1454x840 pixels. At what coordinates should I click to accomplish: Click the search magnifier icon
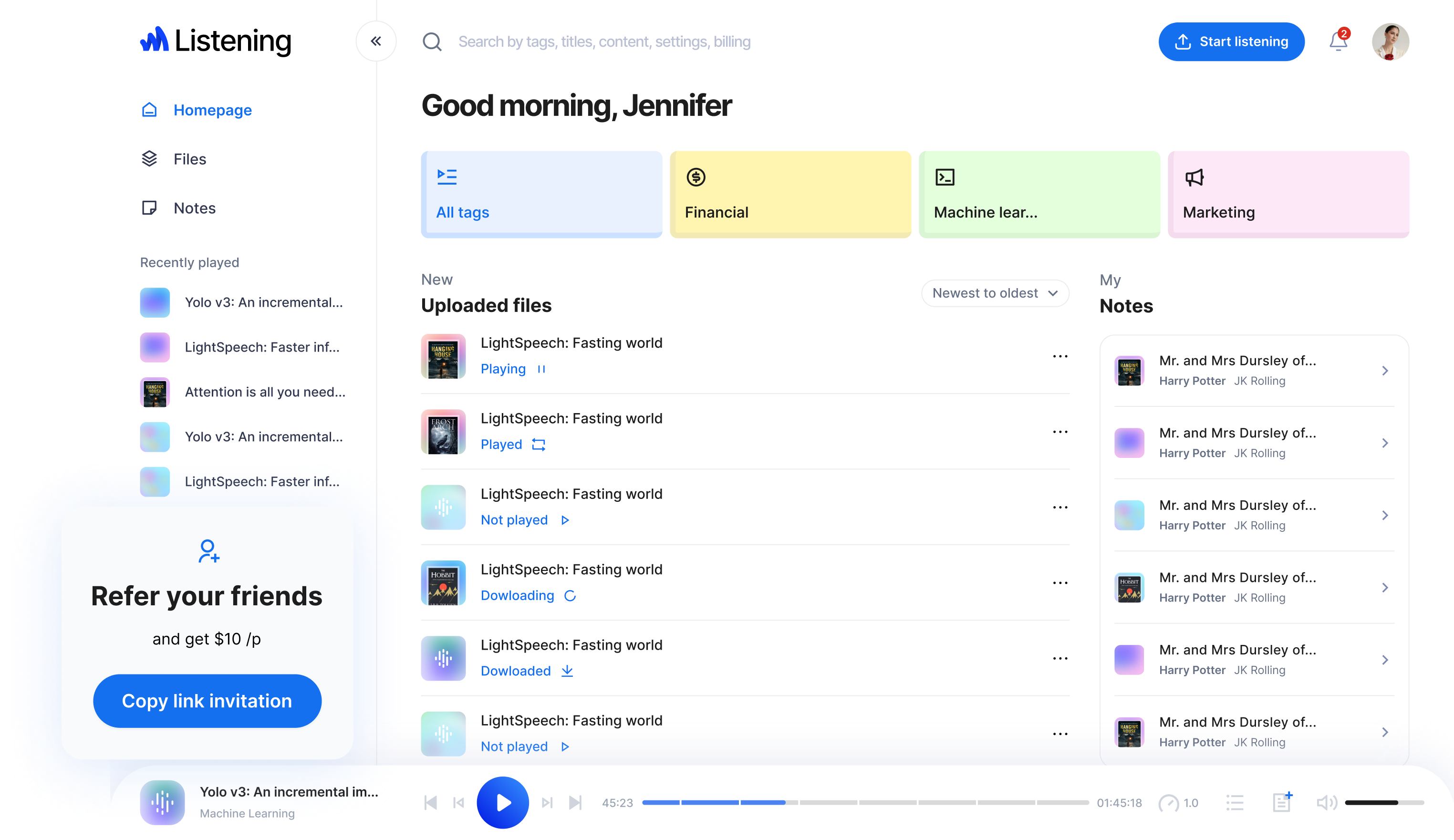coord(432,41)
